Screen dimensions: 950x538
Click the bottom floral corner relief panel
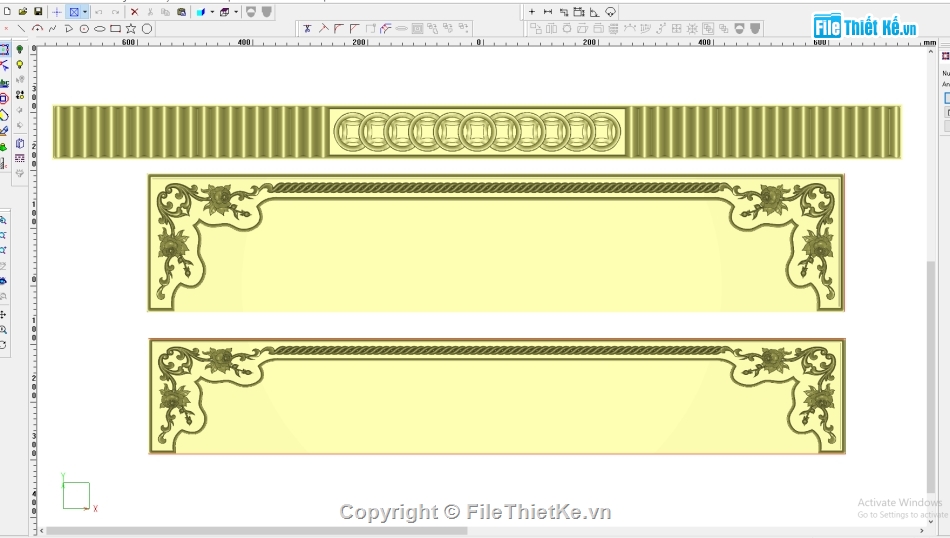coord(497,396)
